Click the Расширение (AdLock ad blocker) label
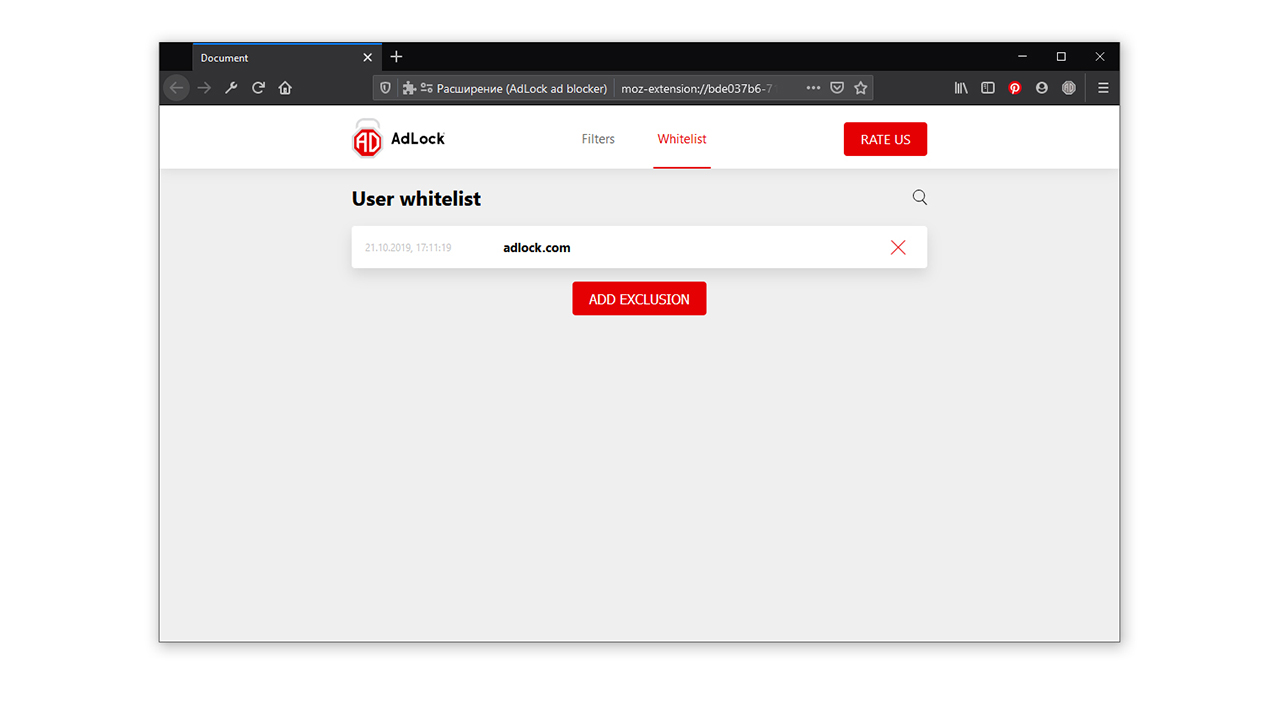This screenshot has width=1280, height=720. [522, 88]
